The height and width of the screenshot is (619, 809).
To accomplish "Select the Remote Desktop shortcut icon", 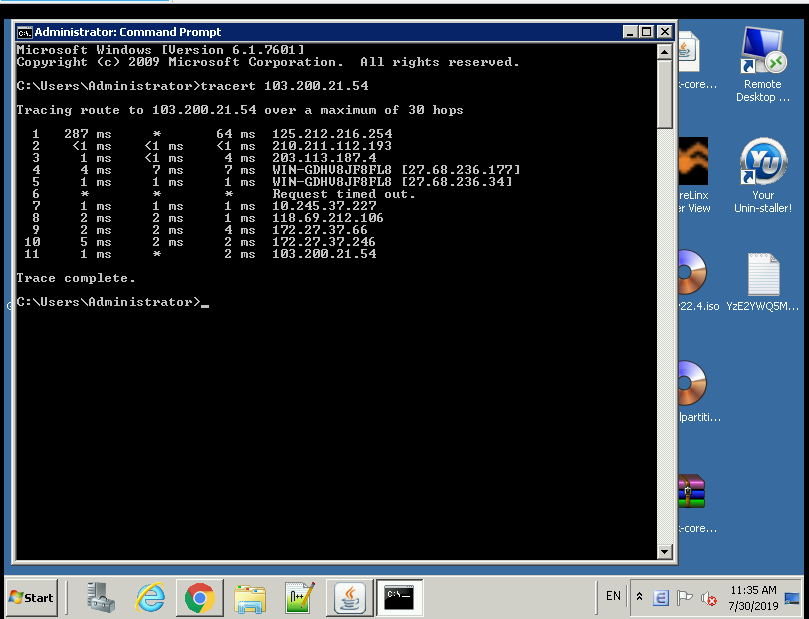I will [763, 64].
